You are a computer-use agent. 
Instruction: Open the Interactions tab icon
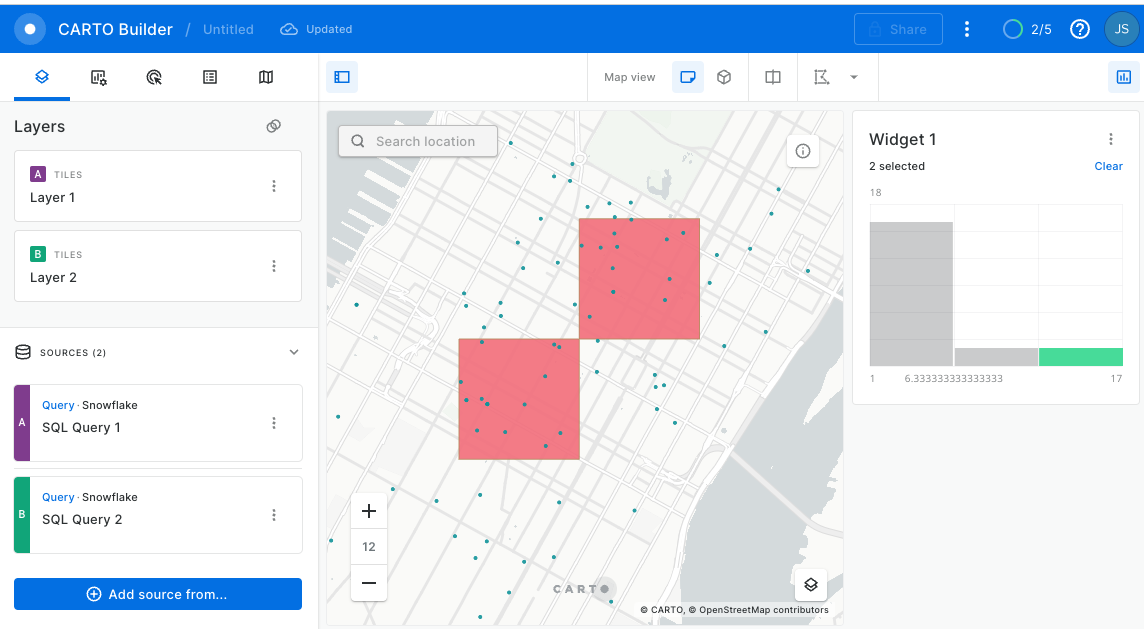click(154, 77)
